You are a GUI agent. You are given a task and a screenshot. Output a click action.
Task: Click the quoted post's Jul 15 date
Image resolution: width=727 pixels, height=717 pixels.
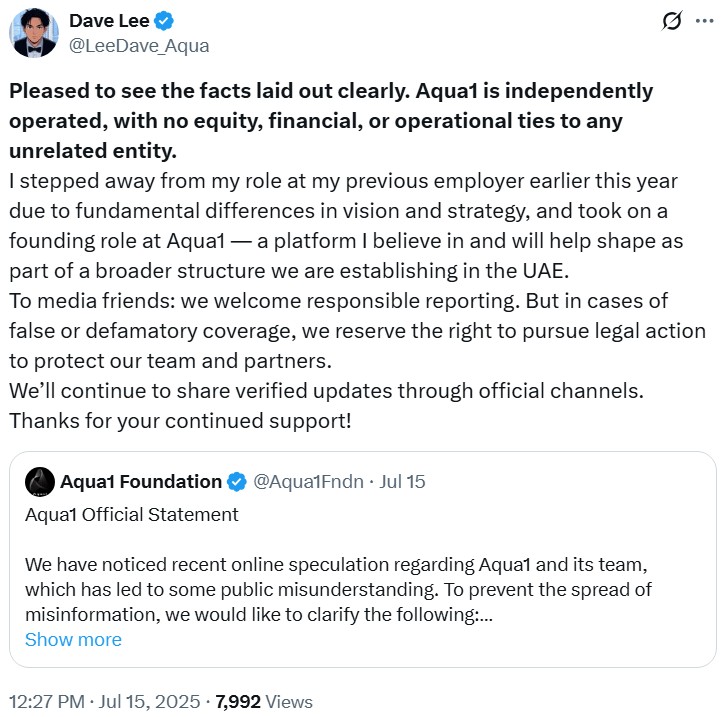click(x=403, y=481)
